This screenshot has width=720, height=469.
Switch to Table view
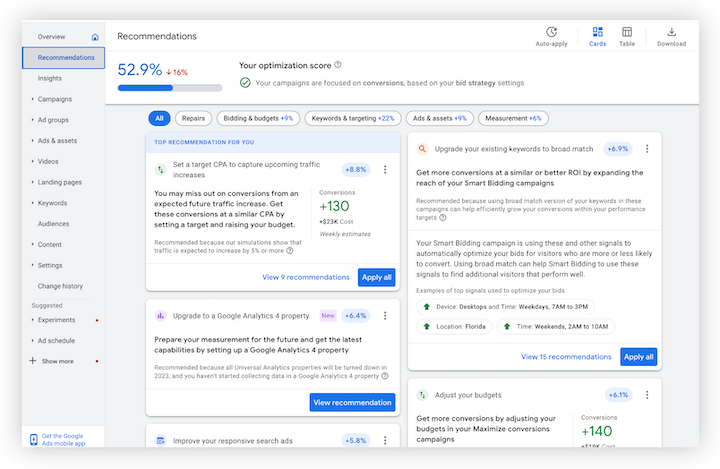click(x=627, y=33)
